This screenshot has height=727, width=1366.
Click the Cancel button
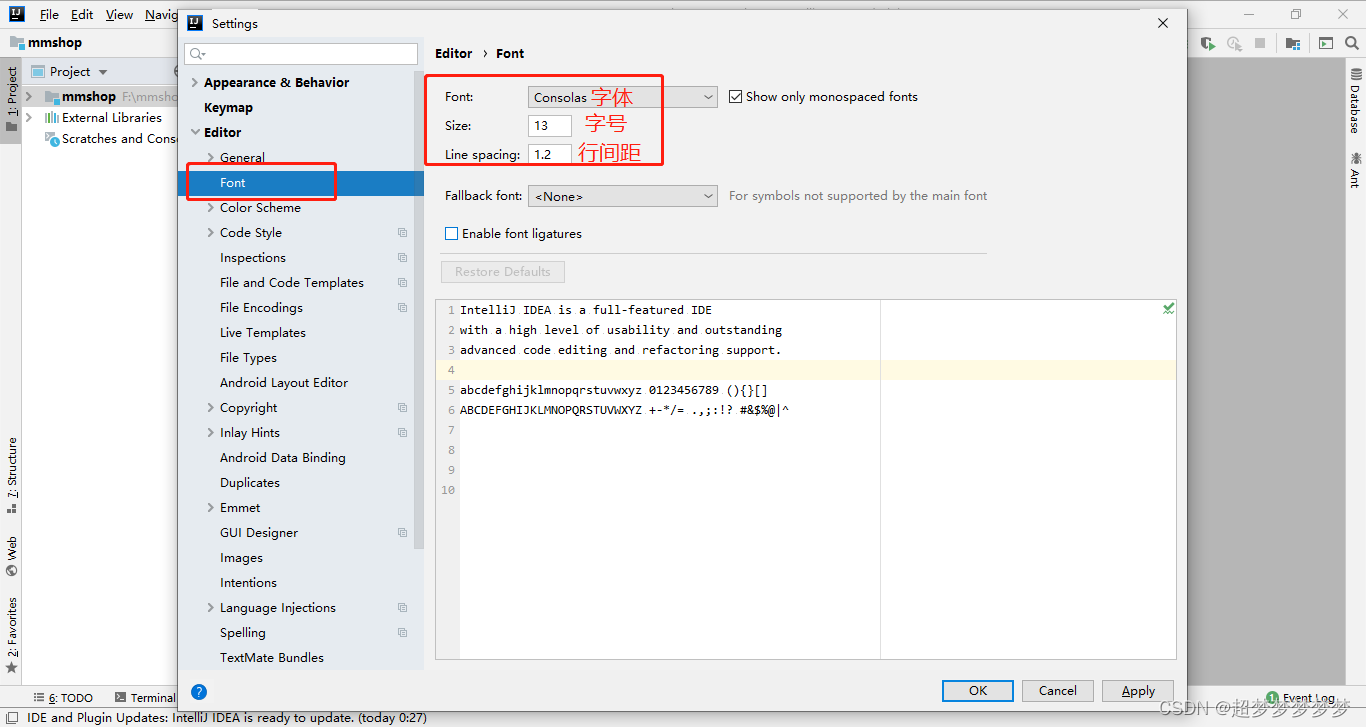coord(1058,691)
